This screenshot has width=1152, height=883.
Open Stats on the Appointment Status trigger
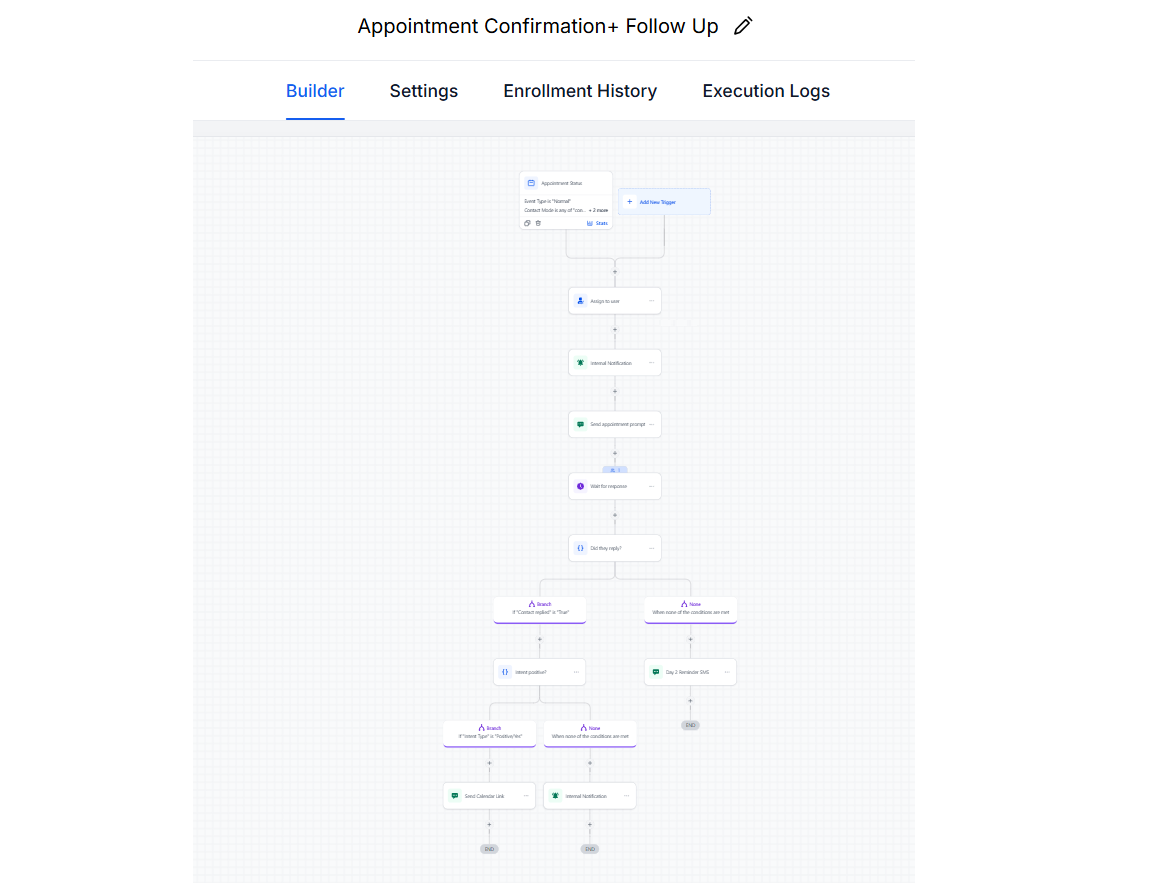tap(597, 223)
